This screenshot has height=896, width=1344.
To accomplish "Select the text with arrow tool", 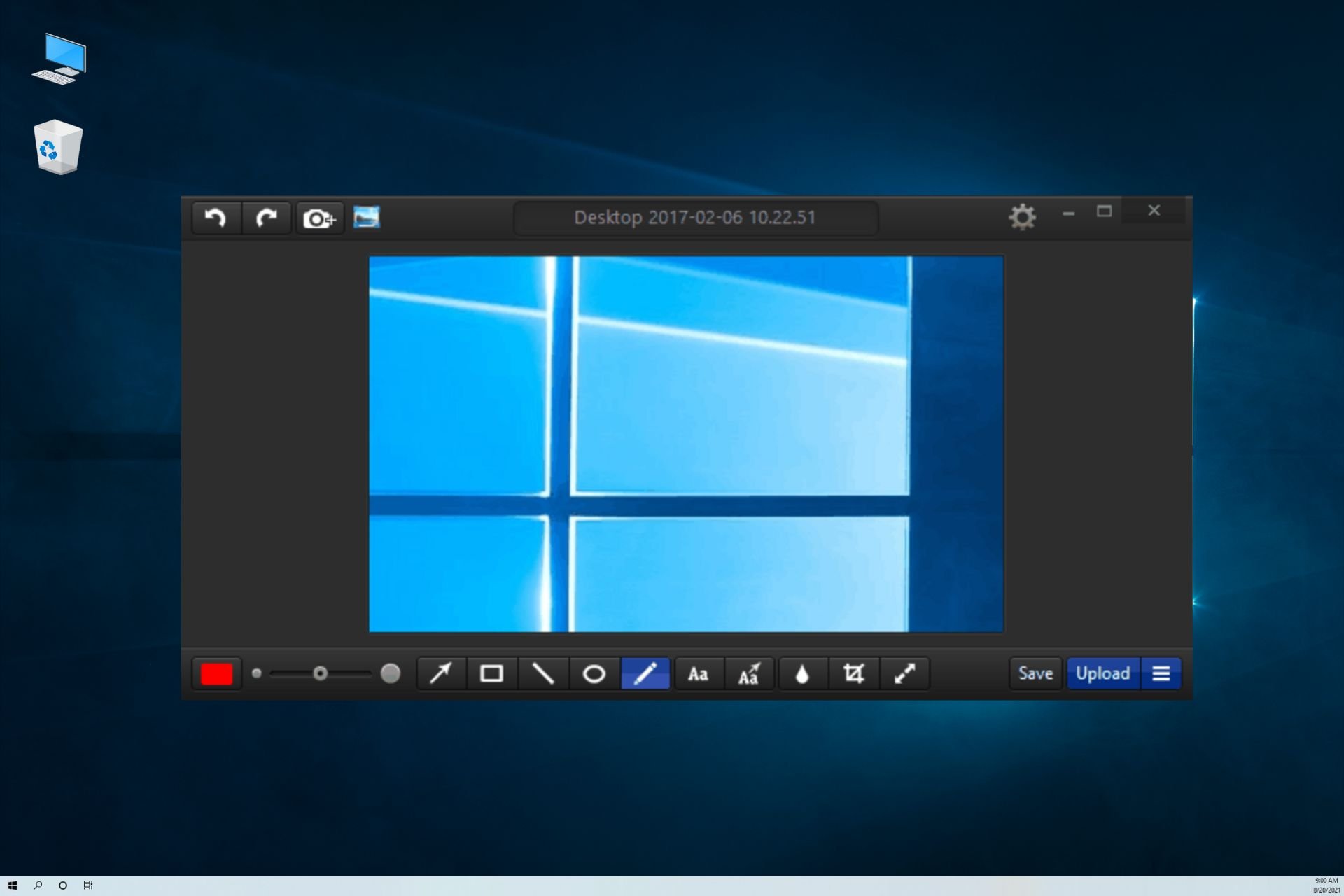I will coord(749,673).
